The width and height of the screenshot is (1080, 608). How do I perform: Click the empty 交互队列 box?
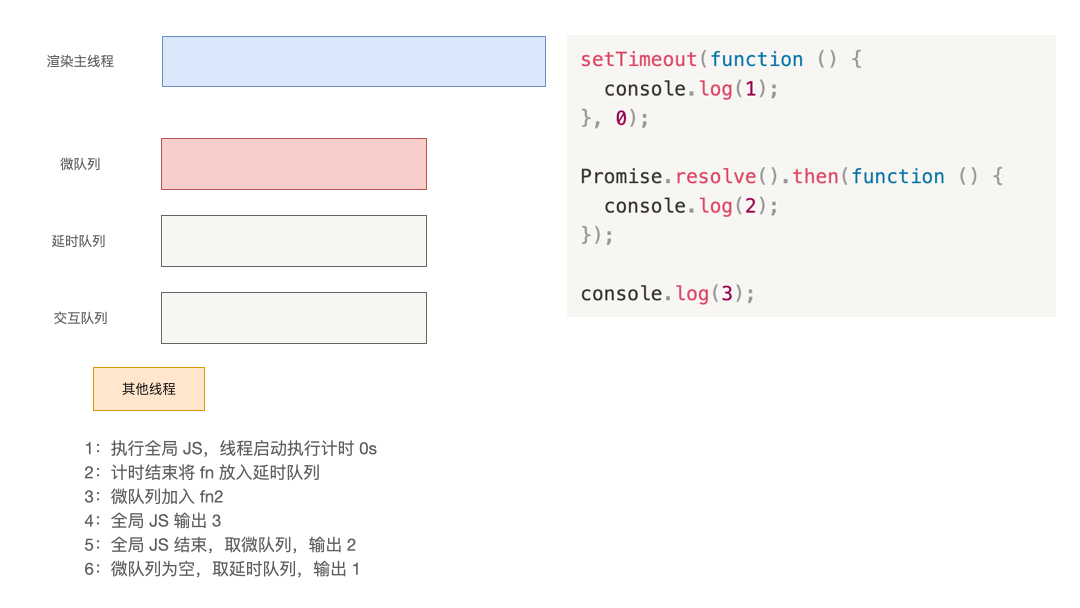click(x=294, y=318)
